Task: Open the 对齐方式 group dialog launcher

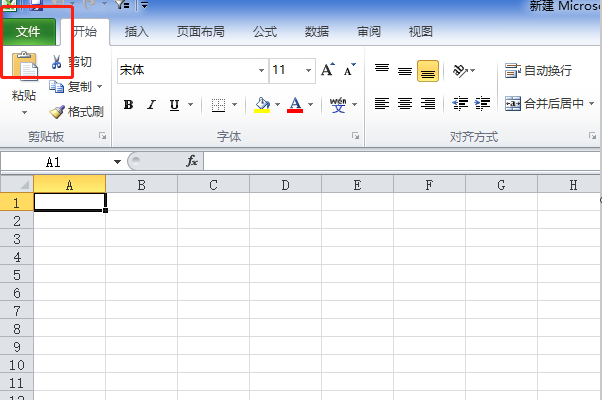Action: coord(592,136)
